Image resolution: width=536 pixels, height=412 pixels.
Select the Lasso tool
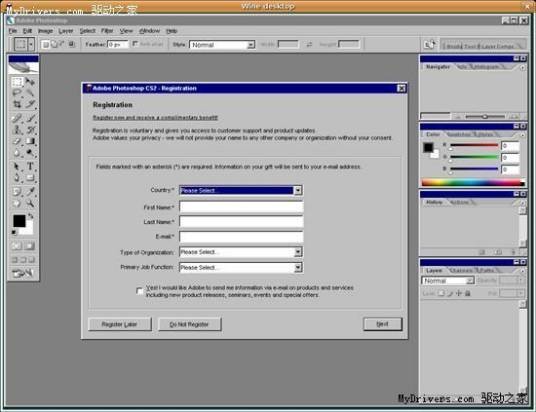pyautogui.click(x=17, y=93)
